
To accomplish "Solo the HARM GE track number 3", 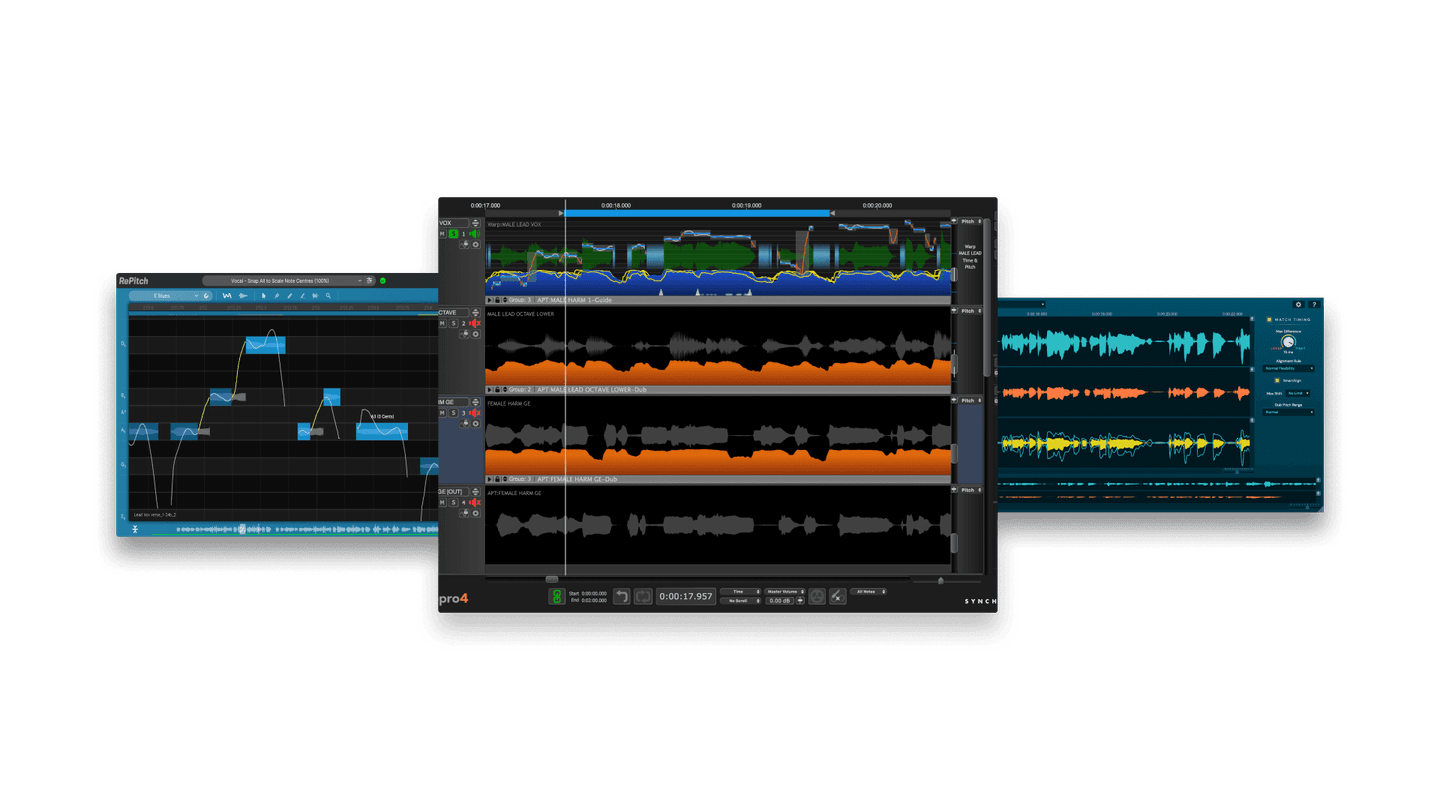I will coord(453,413).
